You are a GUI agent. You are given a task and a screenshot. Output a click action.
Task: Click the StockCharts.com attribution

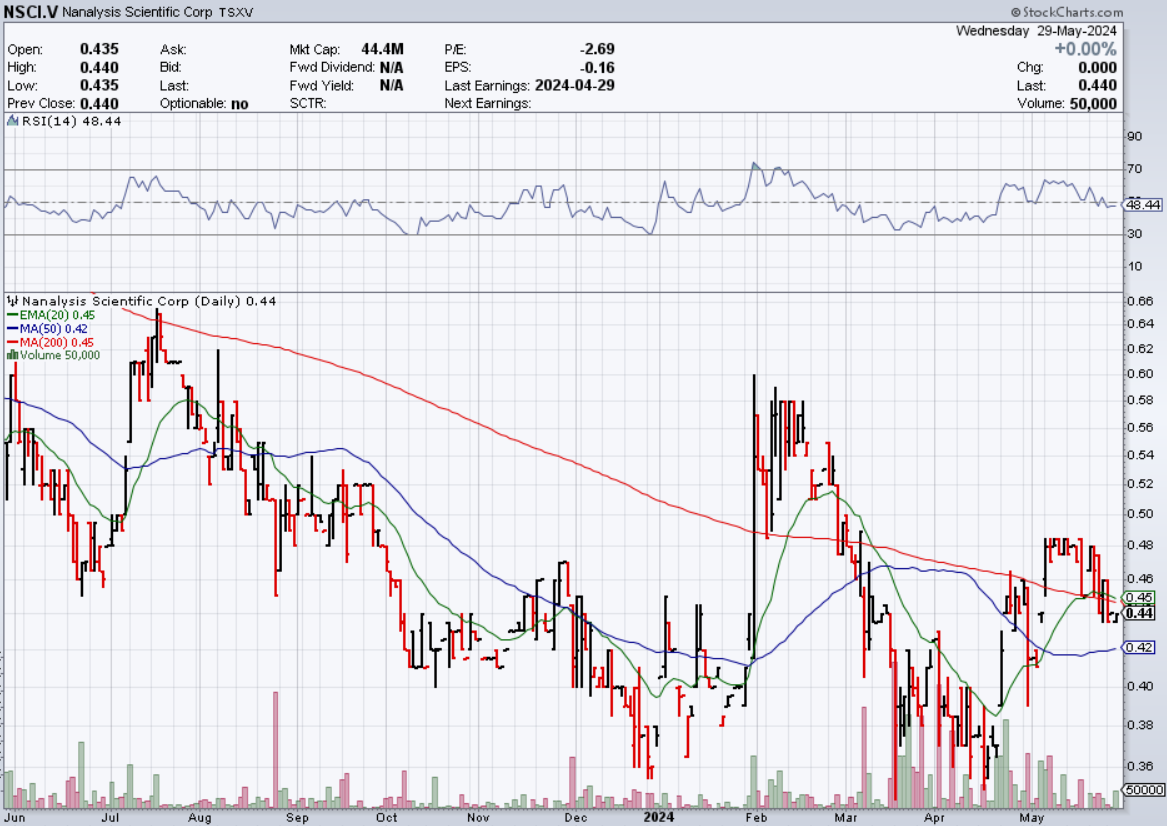(1067, 12)
